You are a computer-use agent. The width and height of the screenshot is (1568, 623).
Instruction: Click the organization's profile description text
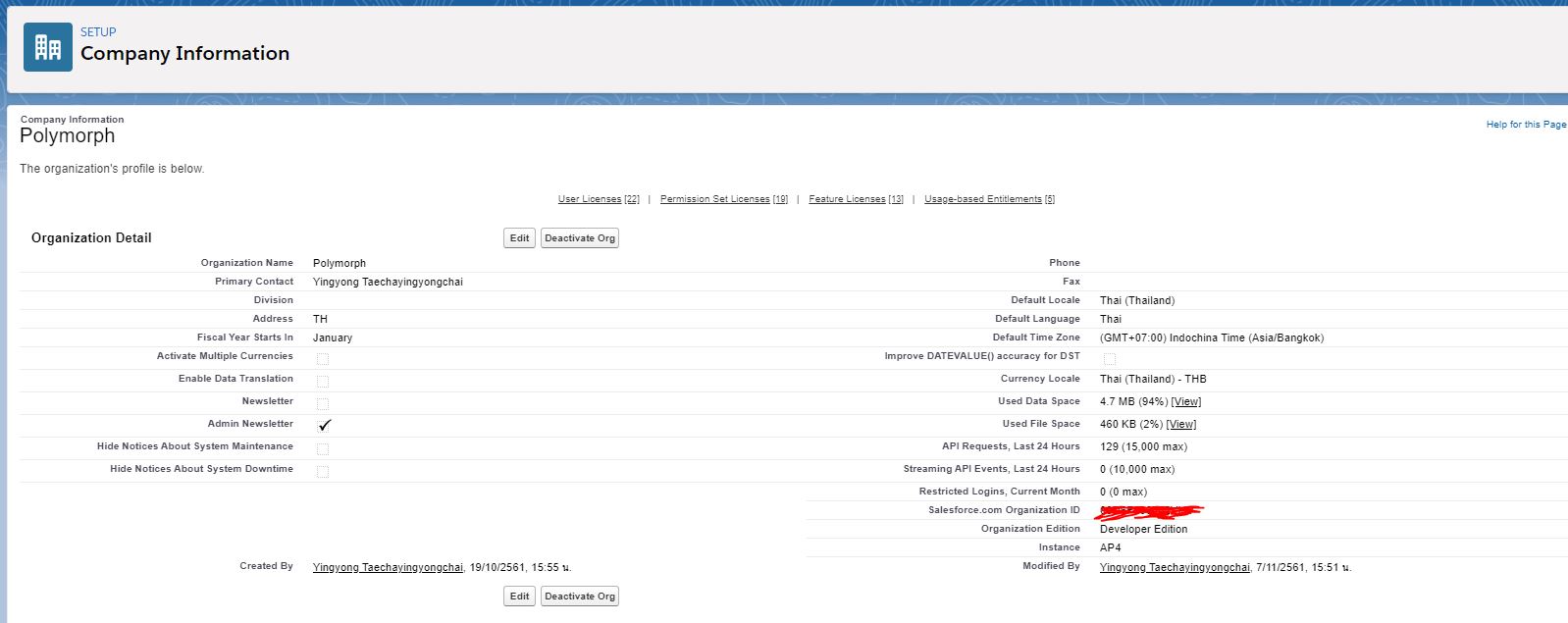pyautogui.click(x=112, y=169)
